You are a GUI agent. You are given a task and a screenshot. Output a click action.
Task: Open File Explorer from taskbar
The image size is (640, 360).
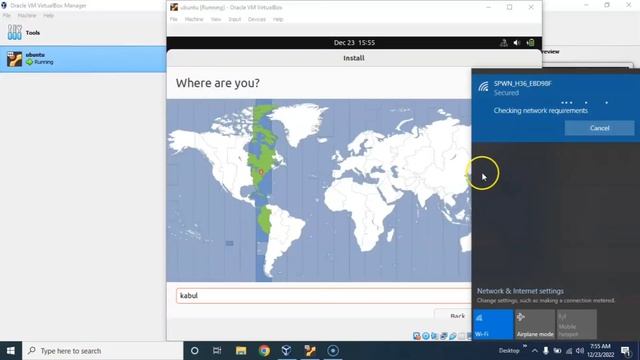(x=241, y=351)
